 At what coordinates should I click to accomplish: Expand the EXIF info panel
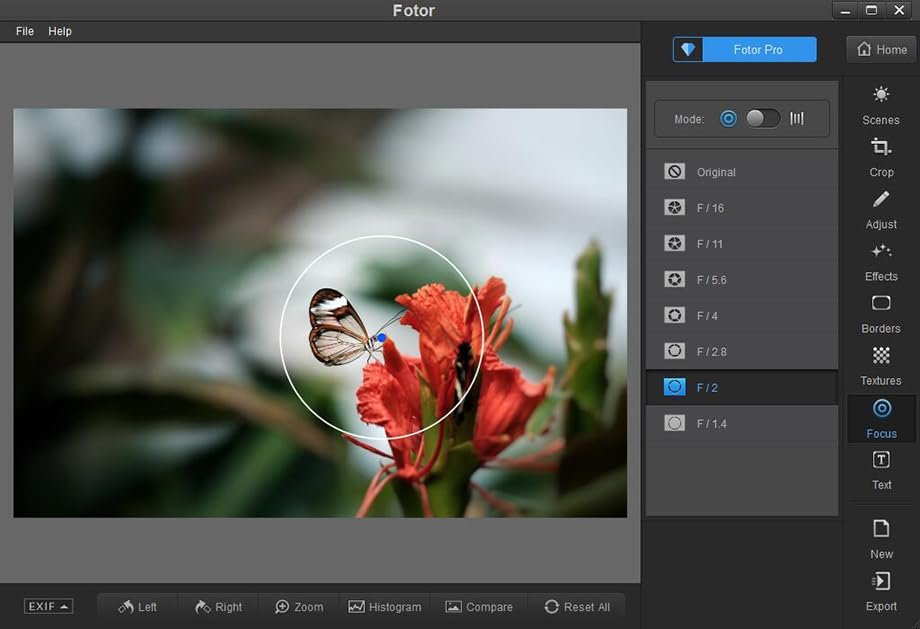pyautogui.click(x=48, y=606)
